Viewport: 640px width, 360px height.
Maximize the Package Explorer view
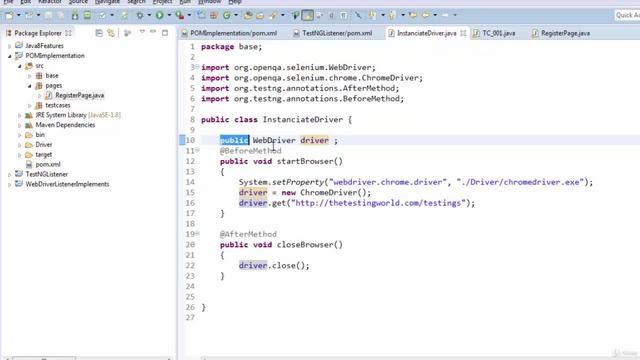[x=165, y=33]
